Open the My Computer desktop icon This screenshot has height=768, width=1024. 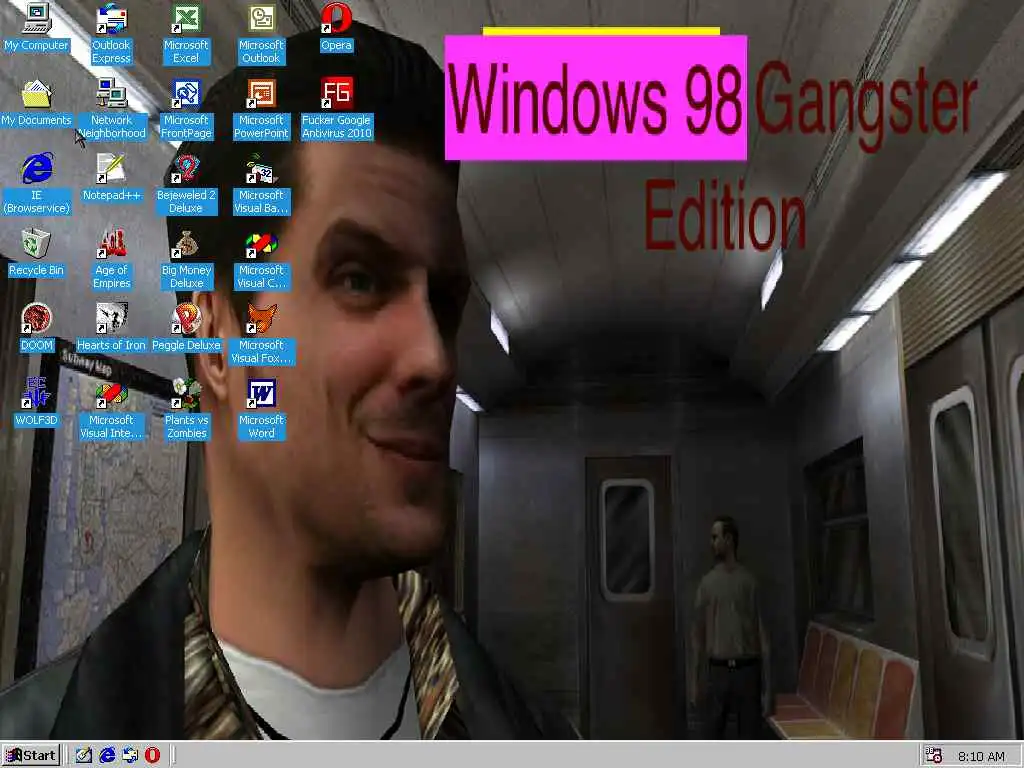37,27
